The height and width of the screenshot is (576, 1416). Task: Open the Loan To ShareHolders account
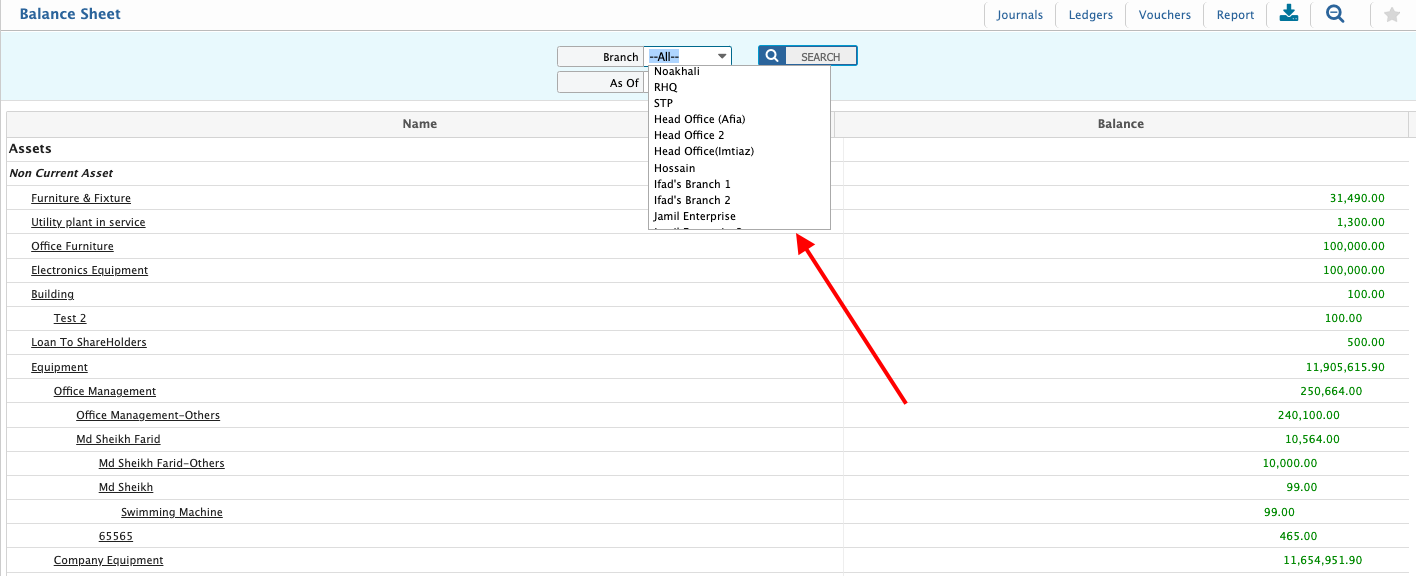tap(88, 342)
